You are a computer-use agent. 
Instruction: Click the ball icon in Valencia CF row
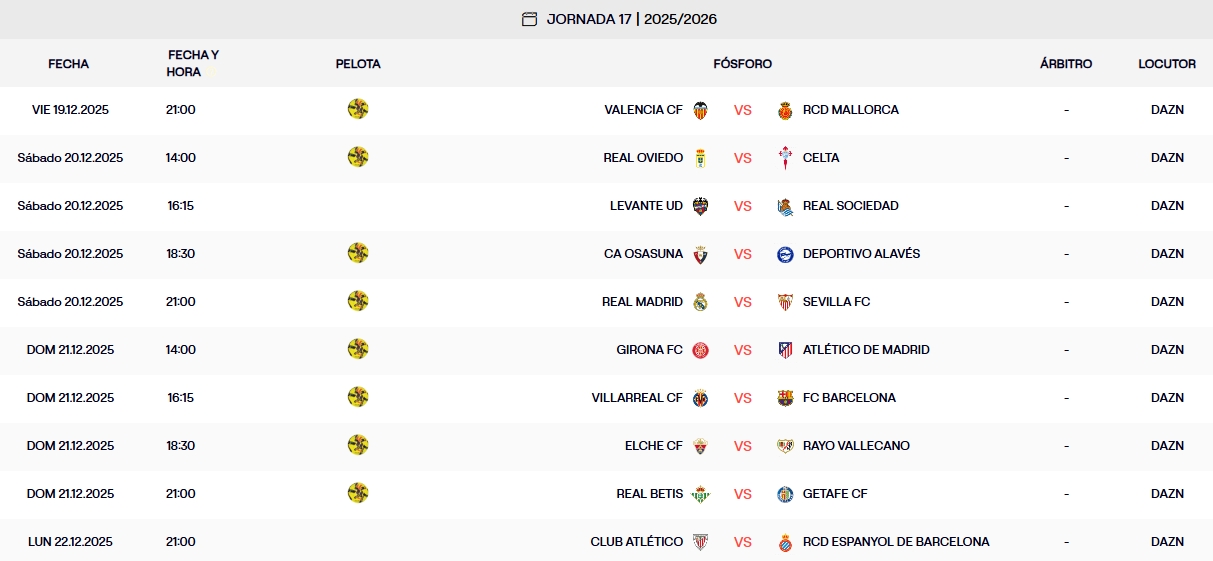click(x=358, y=109)
